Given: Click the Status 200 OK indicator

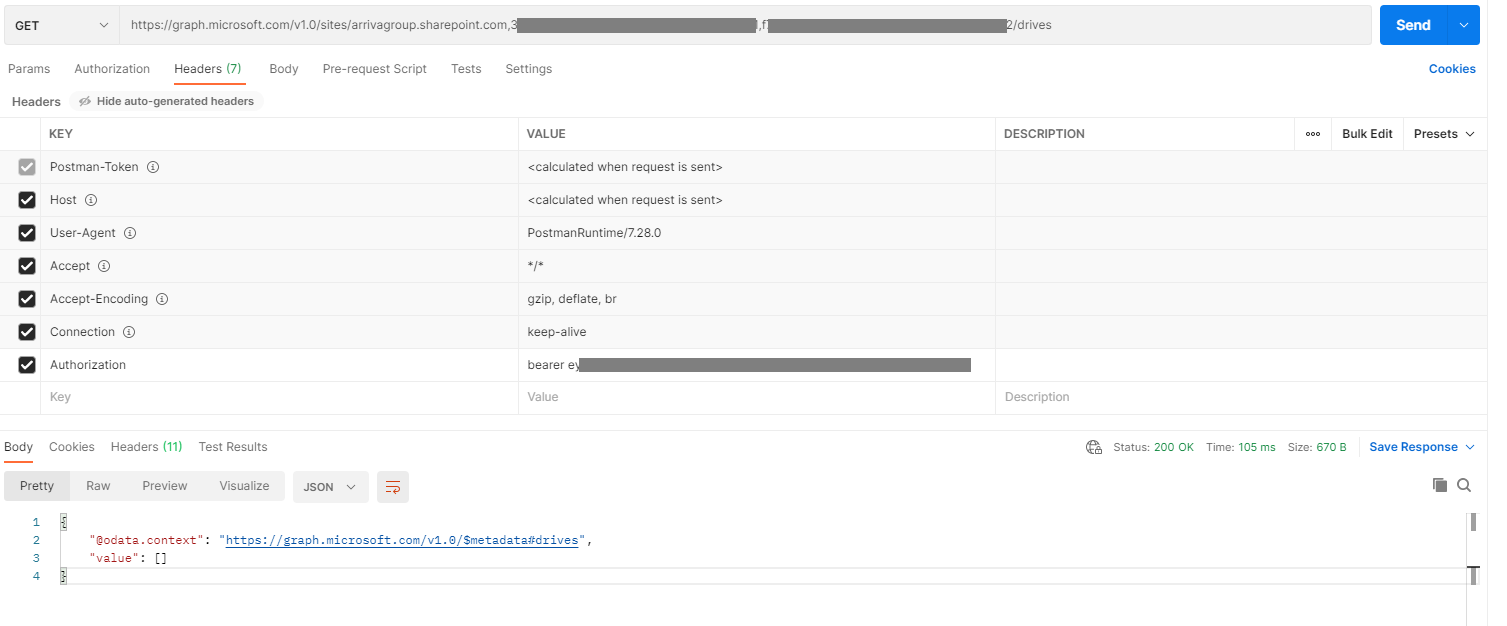Looking at the screenshot, I should pos(1153,447).
